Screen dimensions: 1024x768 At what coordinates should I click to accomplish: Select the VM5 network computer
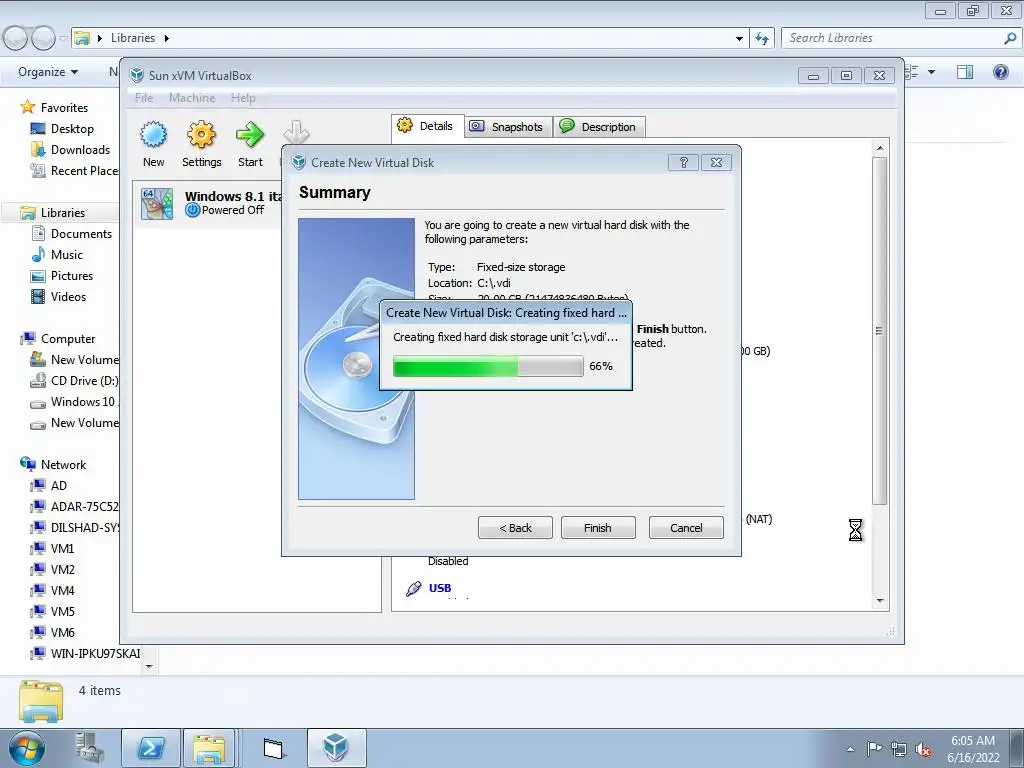click(x=62, y=611)
